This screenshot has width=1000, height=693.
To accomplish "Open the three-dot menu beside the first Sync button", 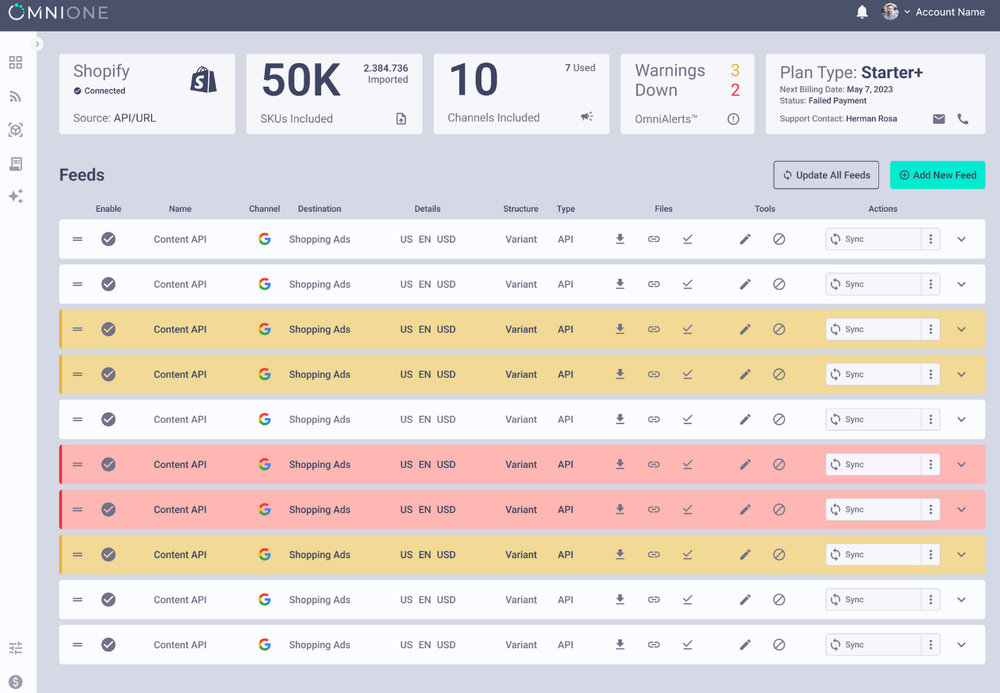I will [930, 239].
